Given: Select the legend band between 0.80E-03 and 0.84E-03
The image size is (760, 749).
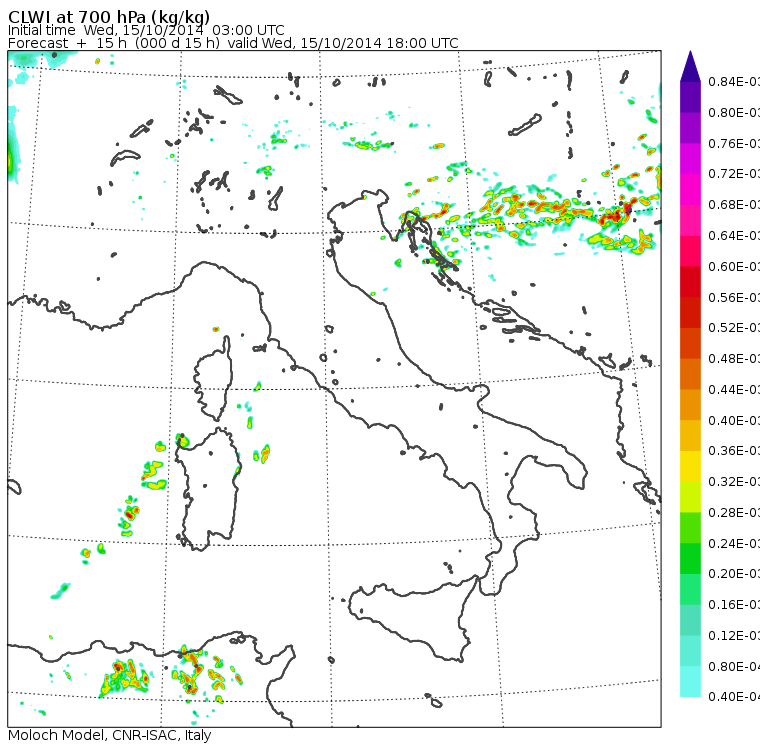Looking at the screenshot, I should pos(690,97).
